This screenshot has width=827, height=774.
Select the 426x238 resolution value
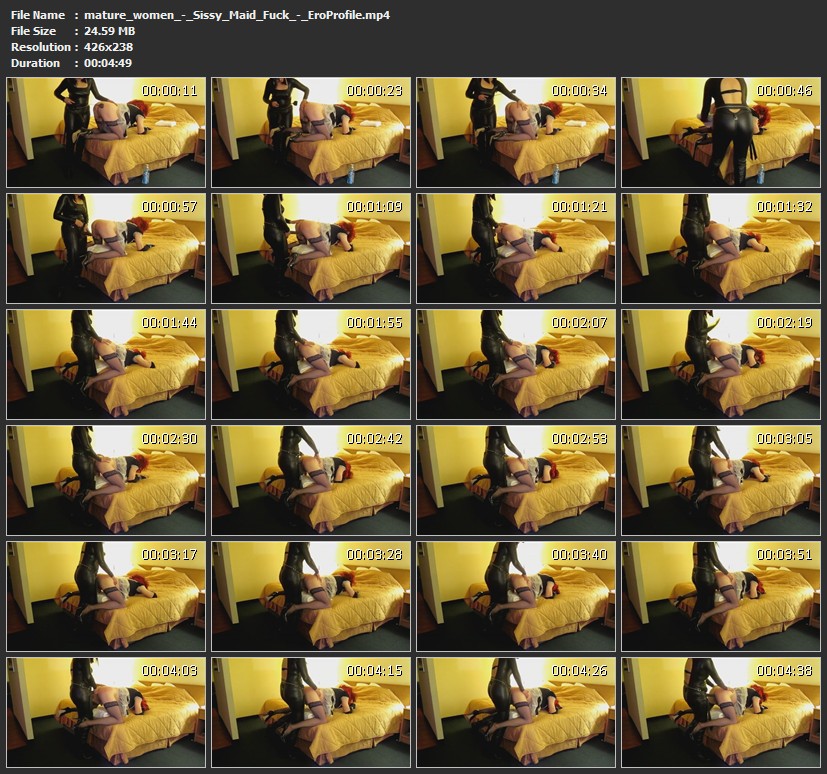(x=109, y=47)
